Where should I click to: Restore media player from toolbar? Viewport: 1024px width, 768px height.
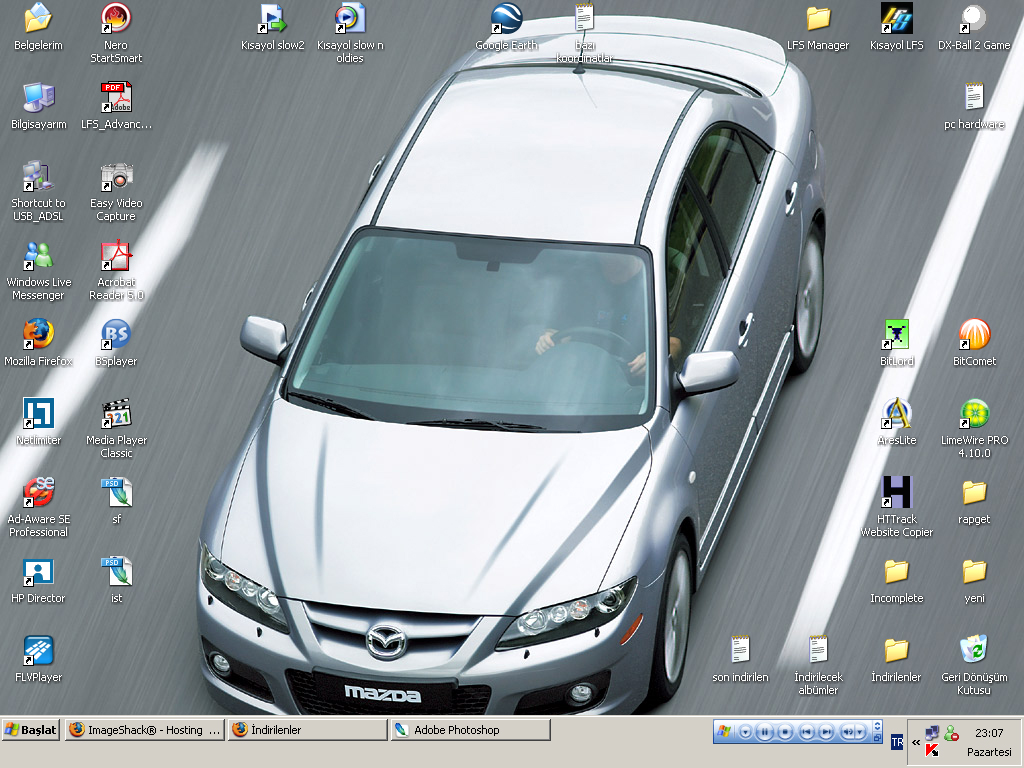(878, 737)
